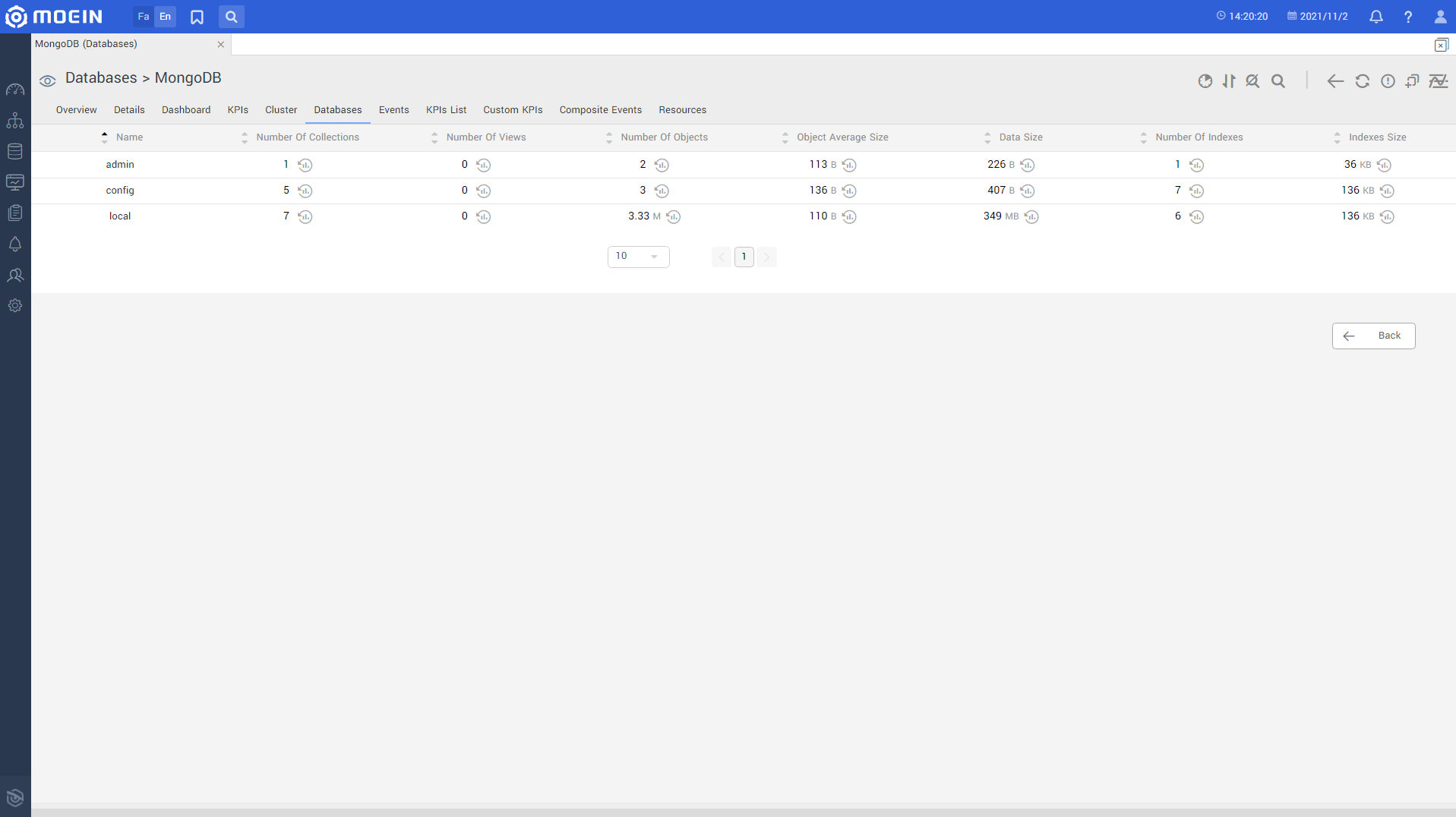Open help question mark icon

(1408, 17)
